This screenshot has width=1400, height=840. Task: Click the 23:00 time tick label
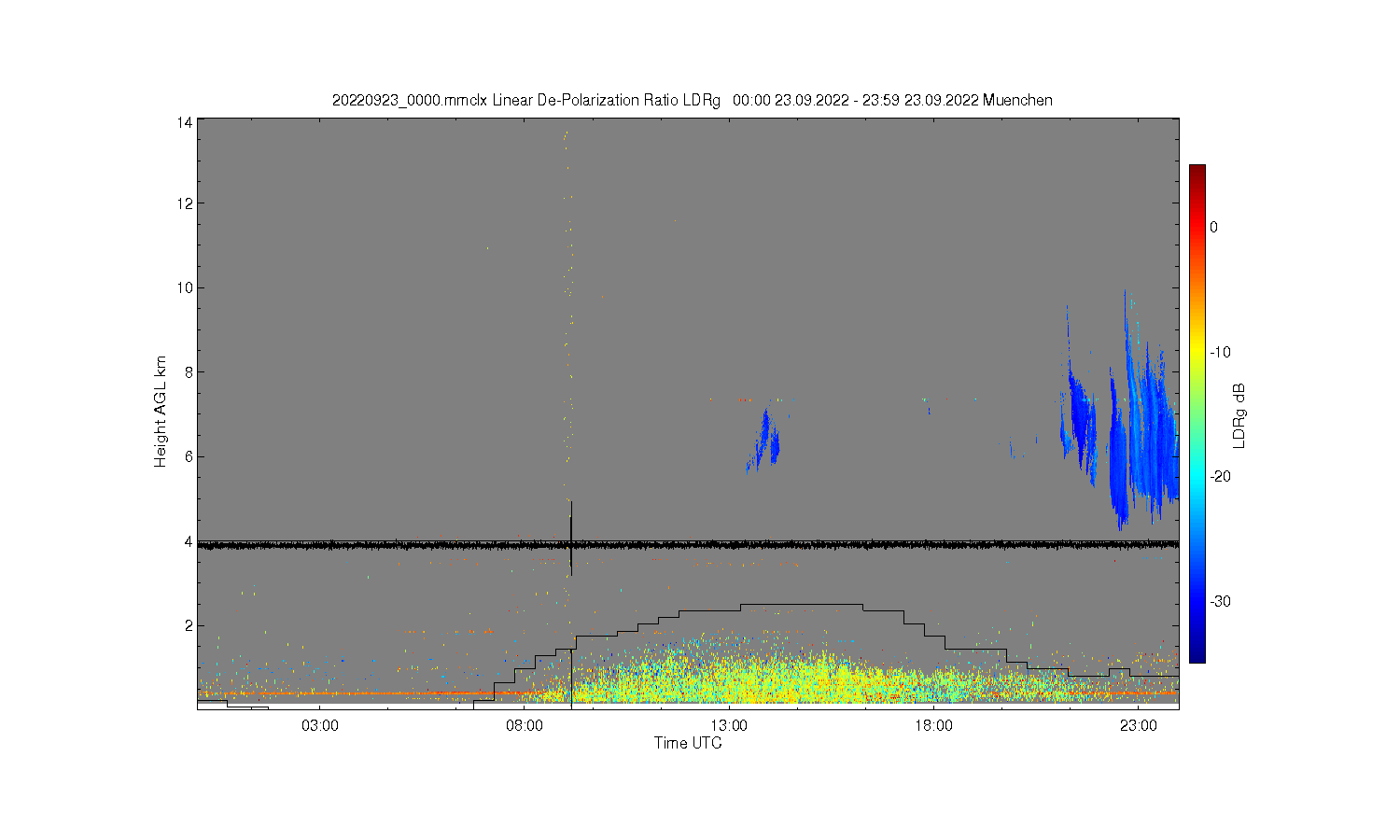click(x=1138, y=725)
